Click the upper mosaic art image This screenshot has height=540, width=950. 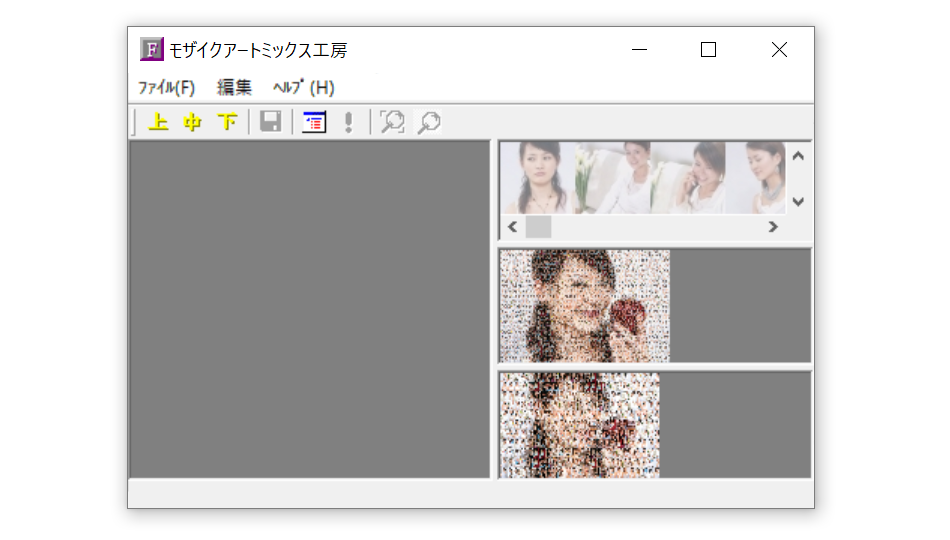tap(585, 306)
